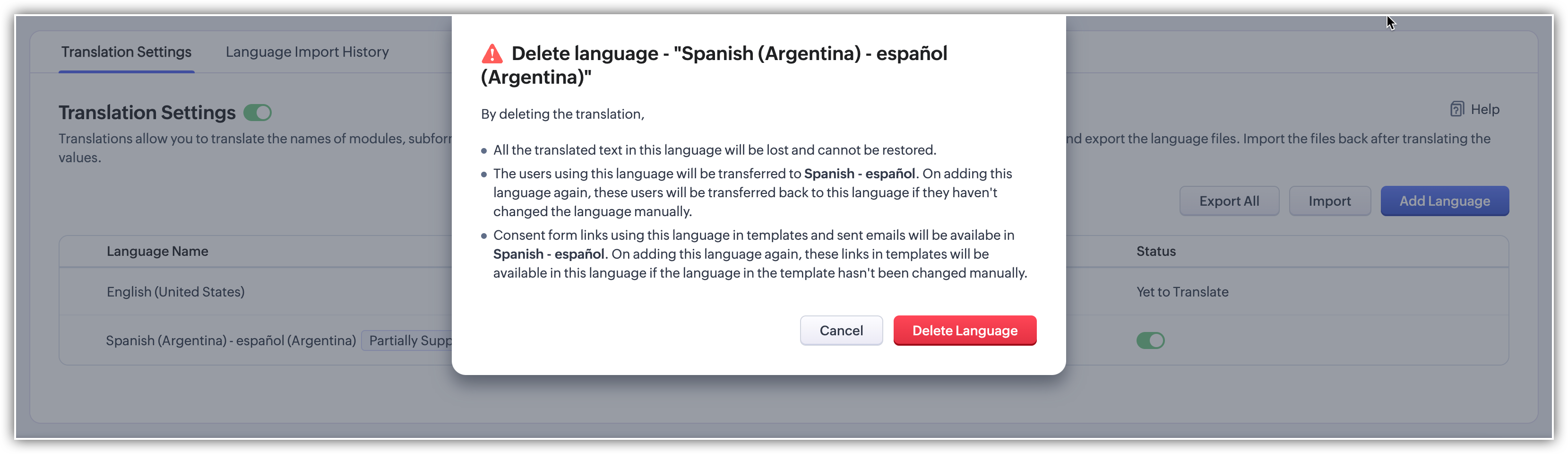The width and height of the screenshot is (1568, 454).
Task: Click the Partially Supported badge
Action: [x=408, y=340]
